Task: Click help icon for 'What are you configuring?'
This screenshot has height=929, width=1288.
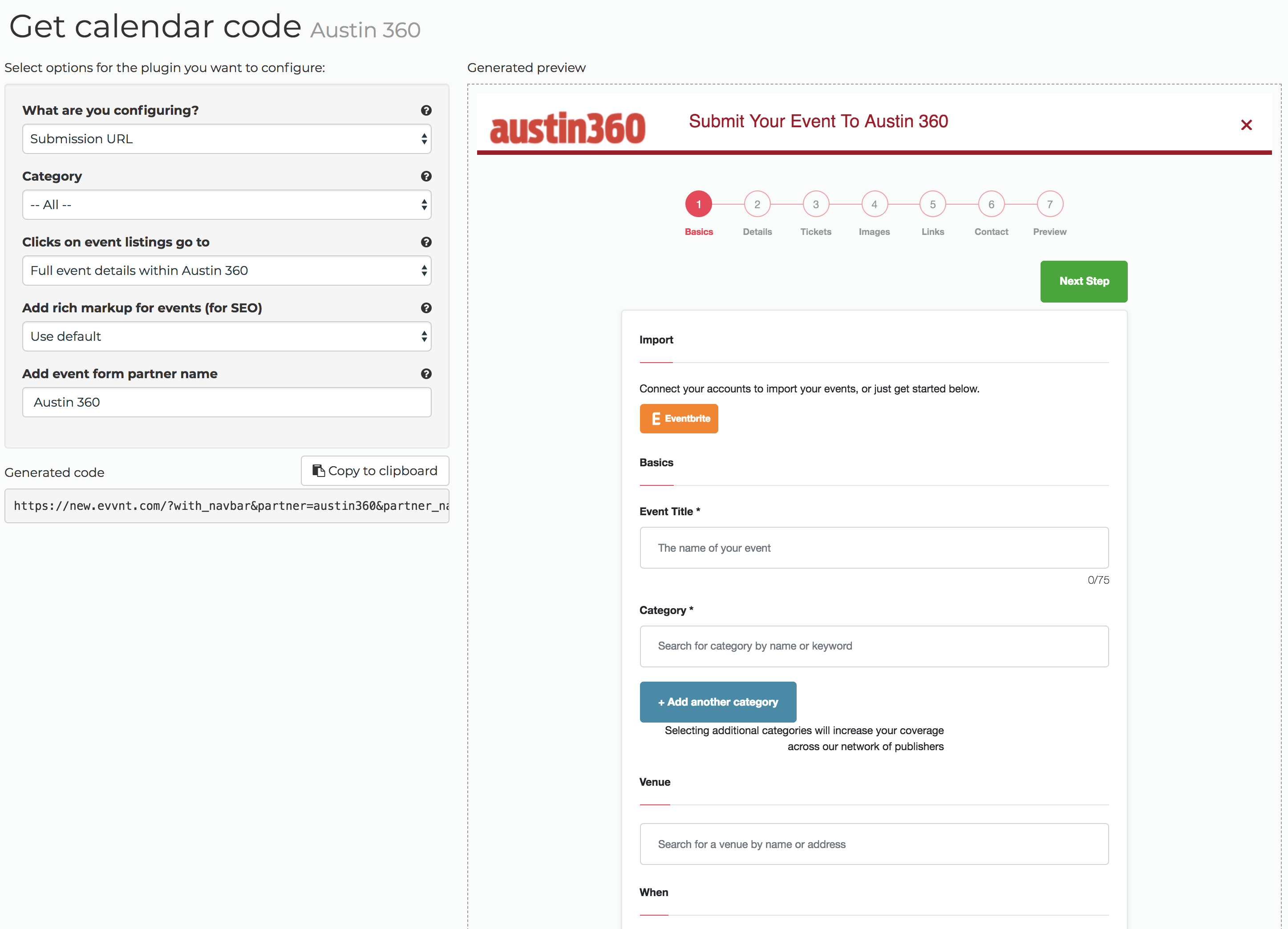Action: 426,110
